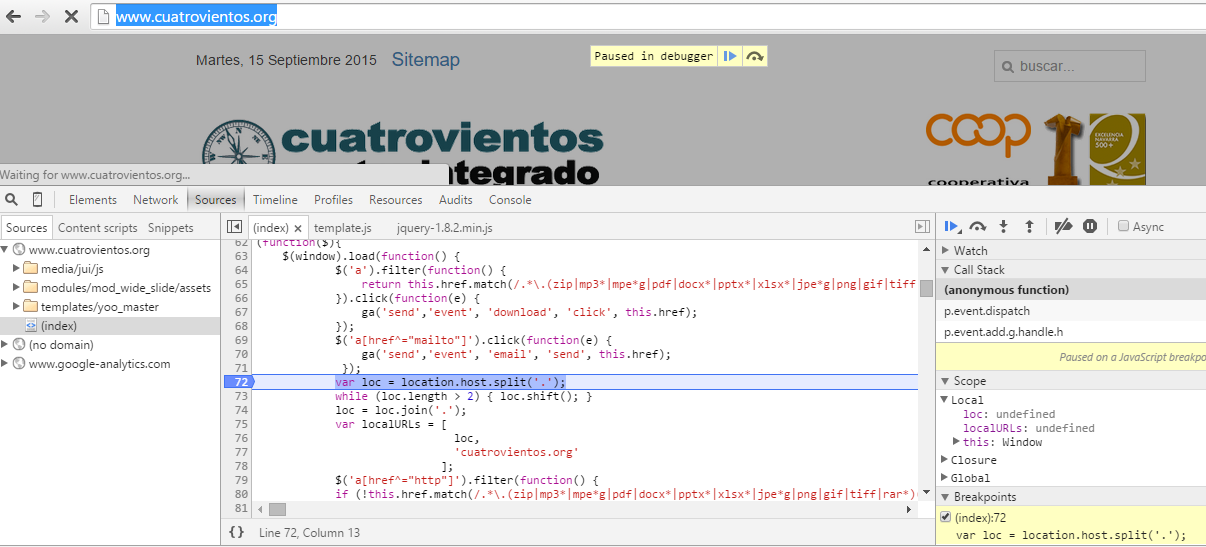Open the Elements panel

(93, 200)
